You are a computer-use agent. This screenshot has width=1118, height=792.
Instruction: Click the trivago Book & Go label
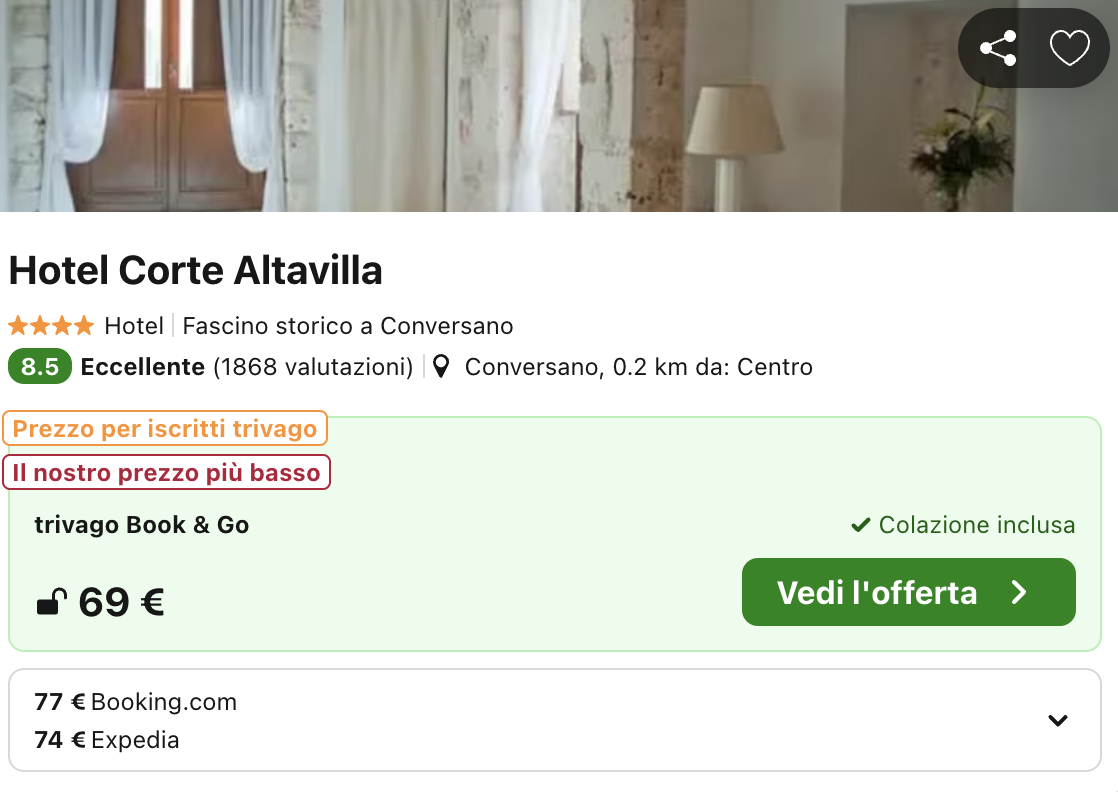coord(141,525)
